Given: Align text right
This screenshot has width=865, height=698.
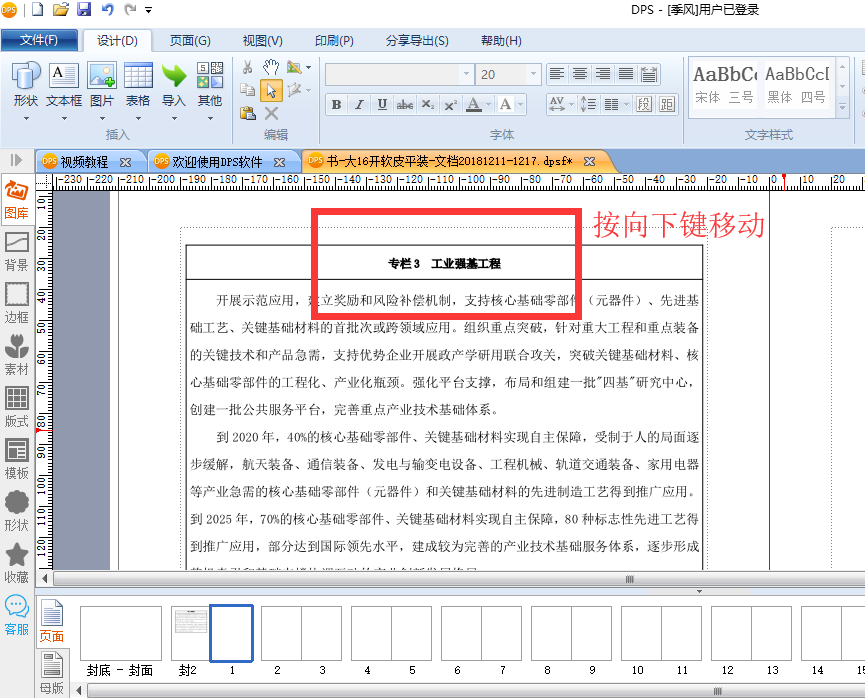Looking at the screenshot, I should (602, 74).
